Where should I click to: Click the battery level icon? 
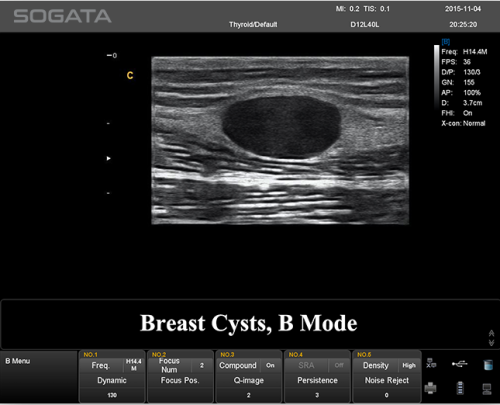(x=460, y=388)
